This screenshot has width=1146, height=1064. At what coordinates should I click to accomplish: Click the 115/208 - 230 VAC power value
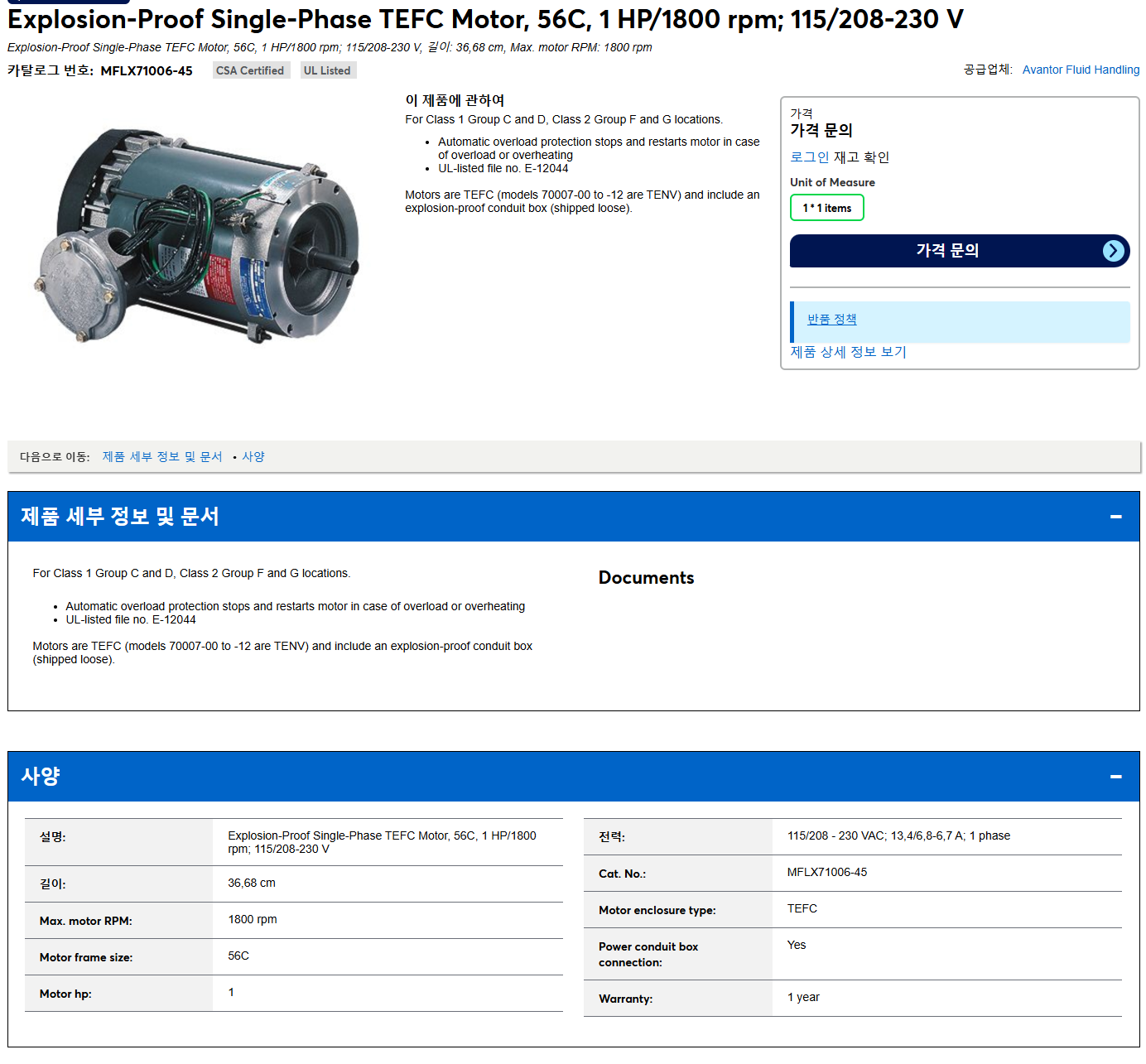(x=898, y=836)
